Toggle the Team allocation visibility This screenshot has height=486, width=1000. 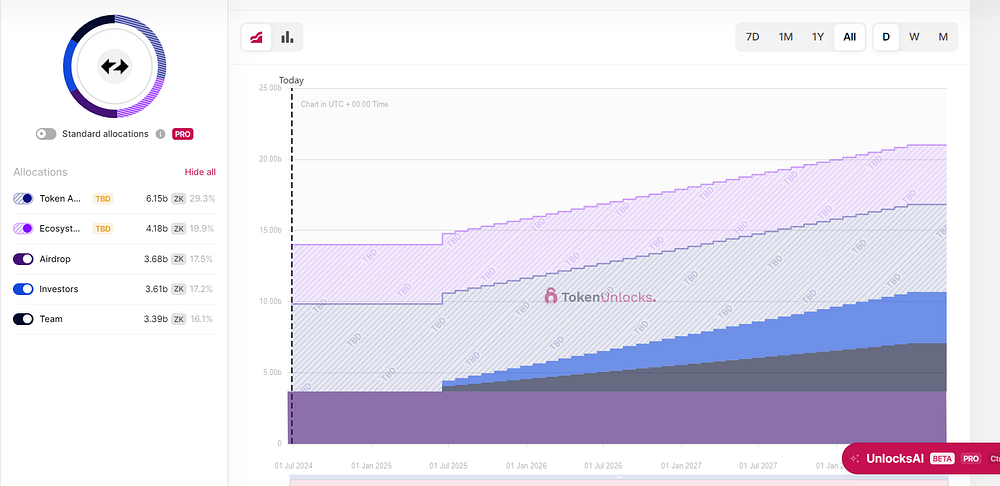[23, 319]
